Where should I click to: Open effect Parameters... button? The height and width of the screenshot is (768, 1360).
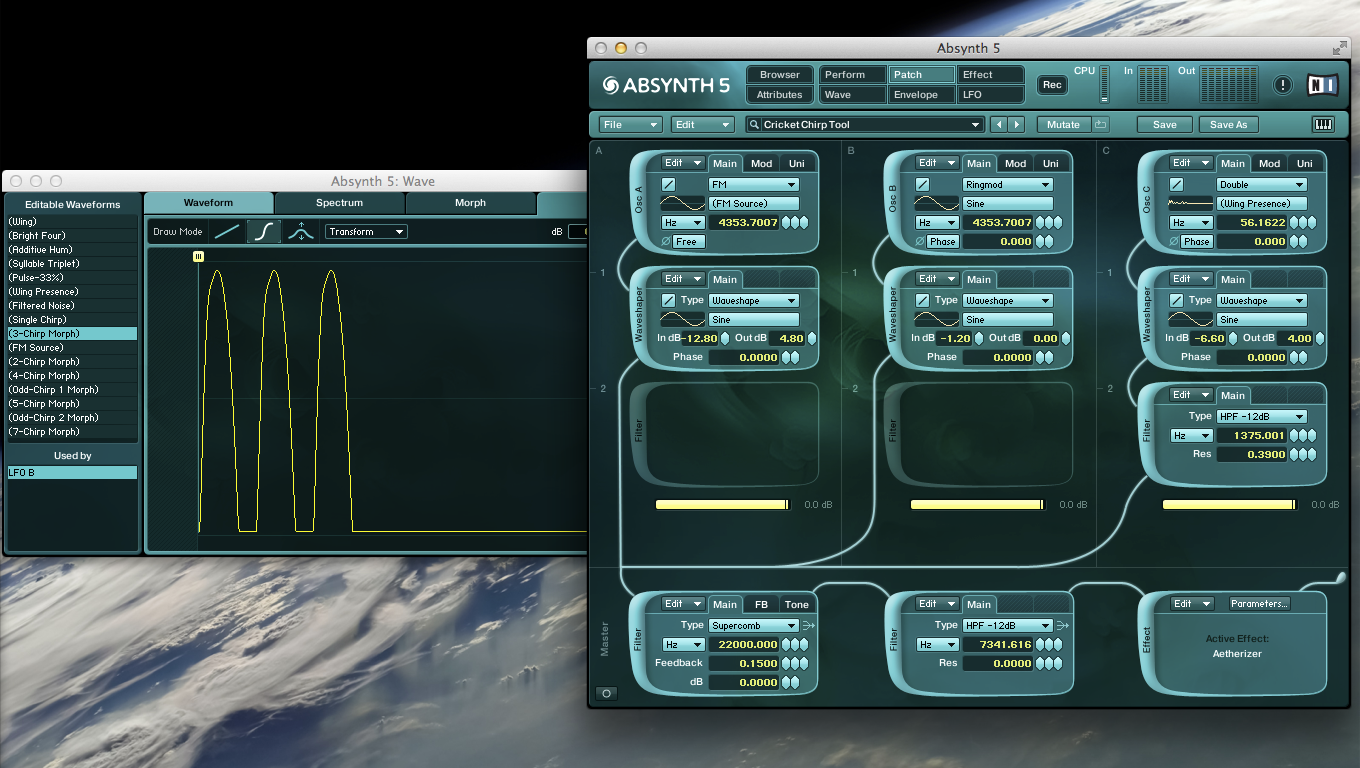(1259, 604)
